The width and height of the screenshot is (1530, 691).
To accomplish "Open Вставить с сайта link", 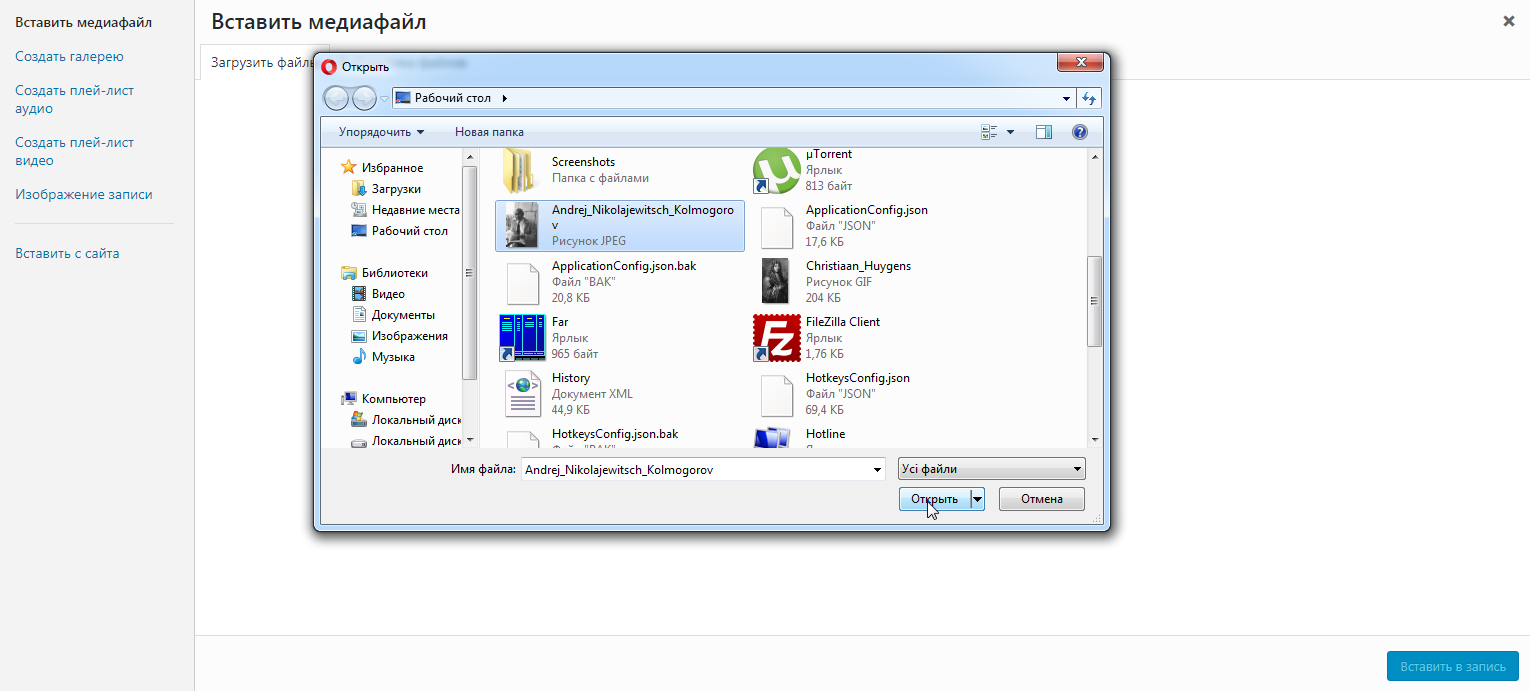I will tap(67, 253).
